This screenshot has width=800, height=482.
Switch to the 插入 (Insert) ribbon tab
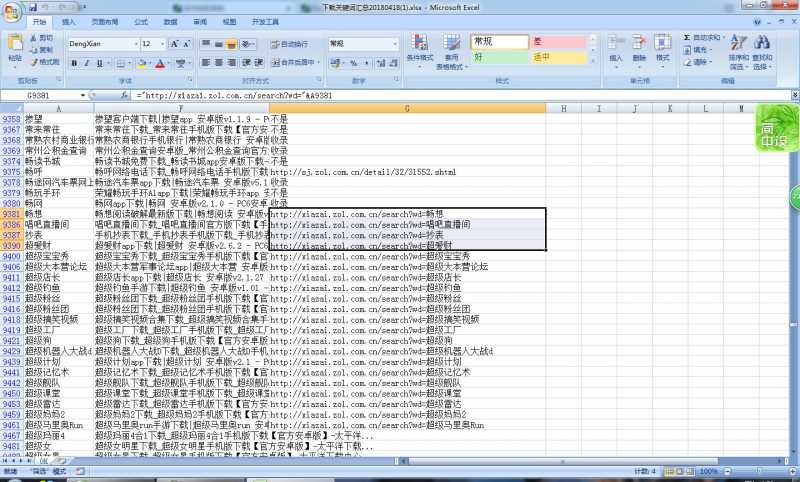(x=68, y=22)
